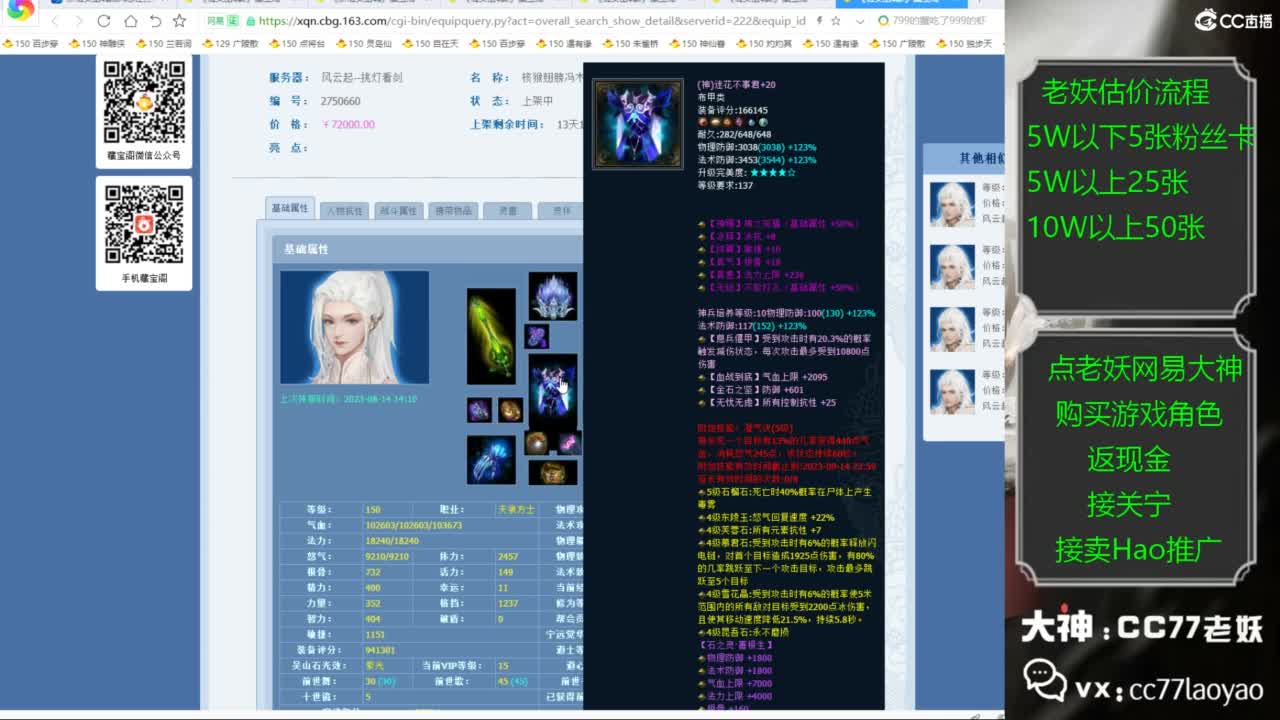Click the price ¥72000.00 value
This screenshot has height=720, width=1280.
(x=349, y=125)
